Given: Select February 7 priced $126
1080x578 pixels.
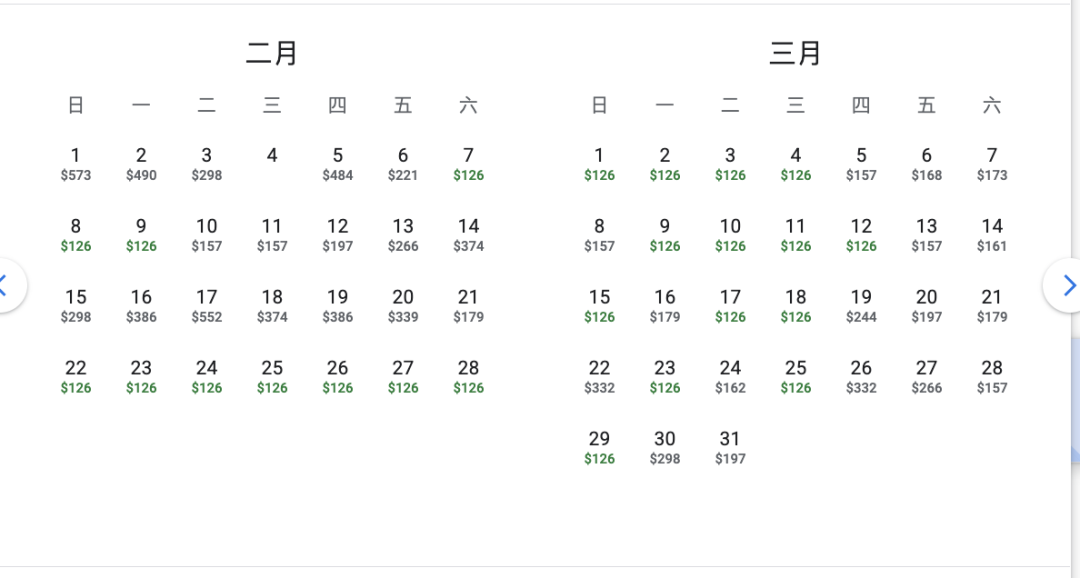Looking at the screenshot, I should coord(468,164).
